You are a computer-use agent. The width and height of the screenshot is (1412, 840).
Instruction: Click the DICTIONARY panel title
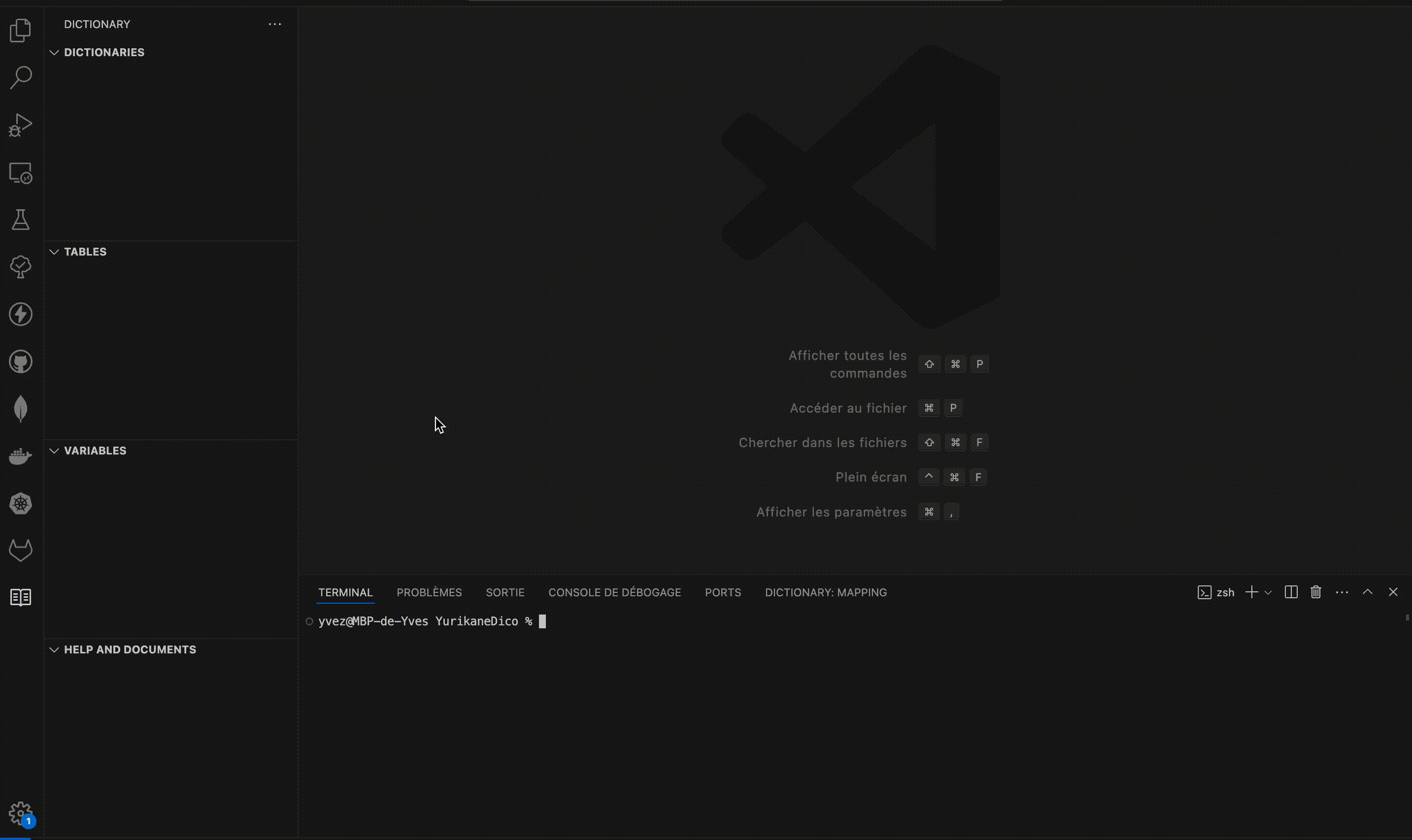click(x=97, y=24)
